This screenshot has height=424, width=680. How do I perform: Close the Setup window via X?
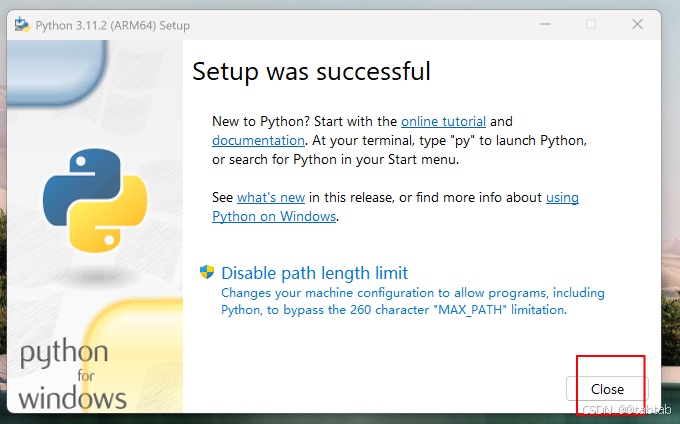(x=637, y=24)
